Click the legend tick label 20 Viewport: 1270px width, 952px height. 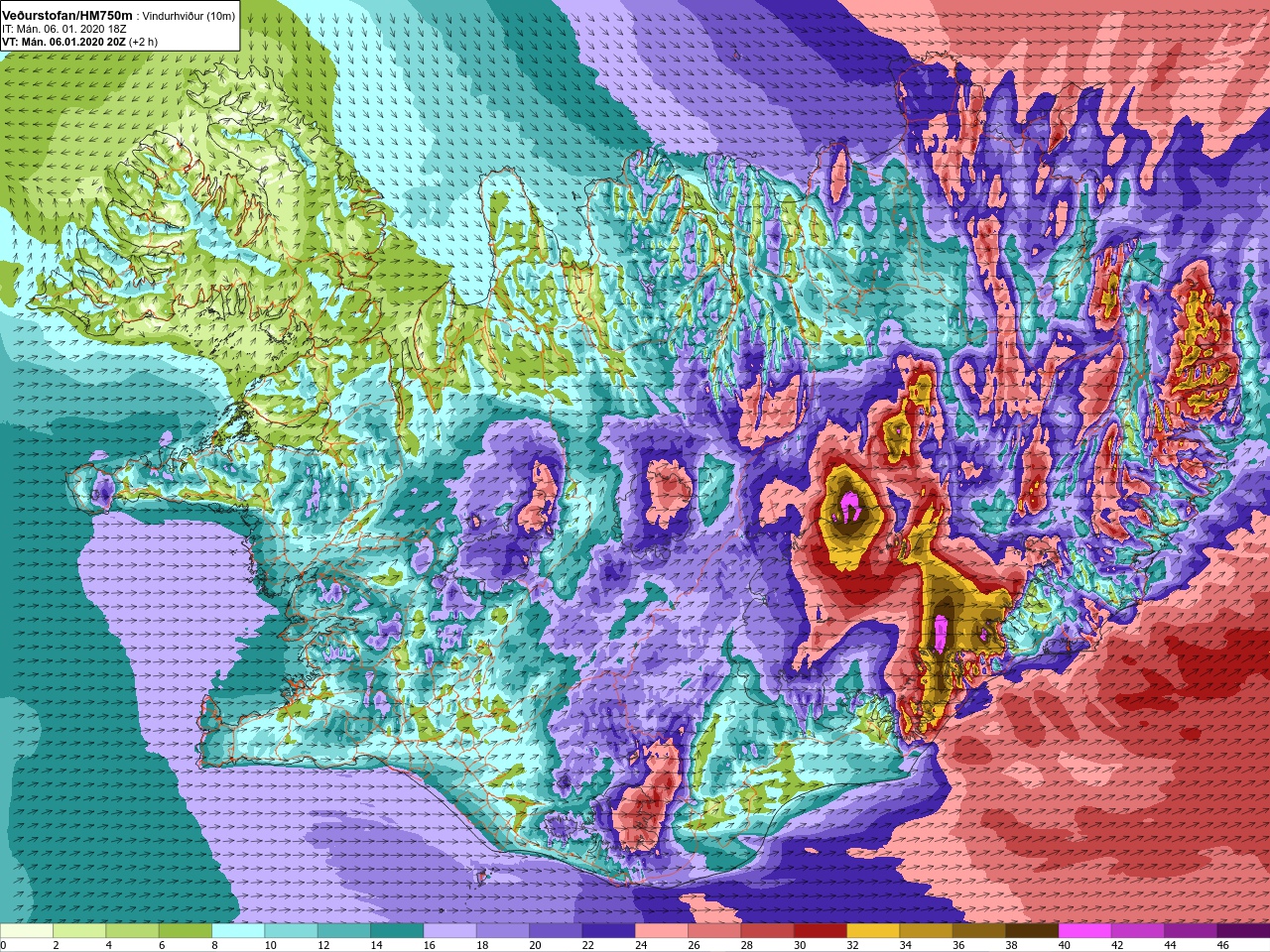[x=536, y=946]
